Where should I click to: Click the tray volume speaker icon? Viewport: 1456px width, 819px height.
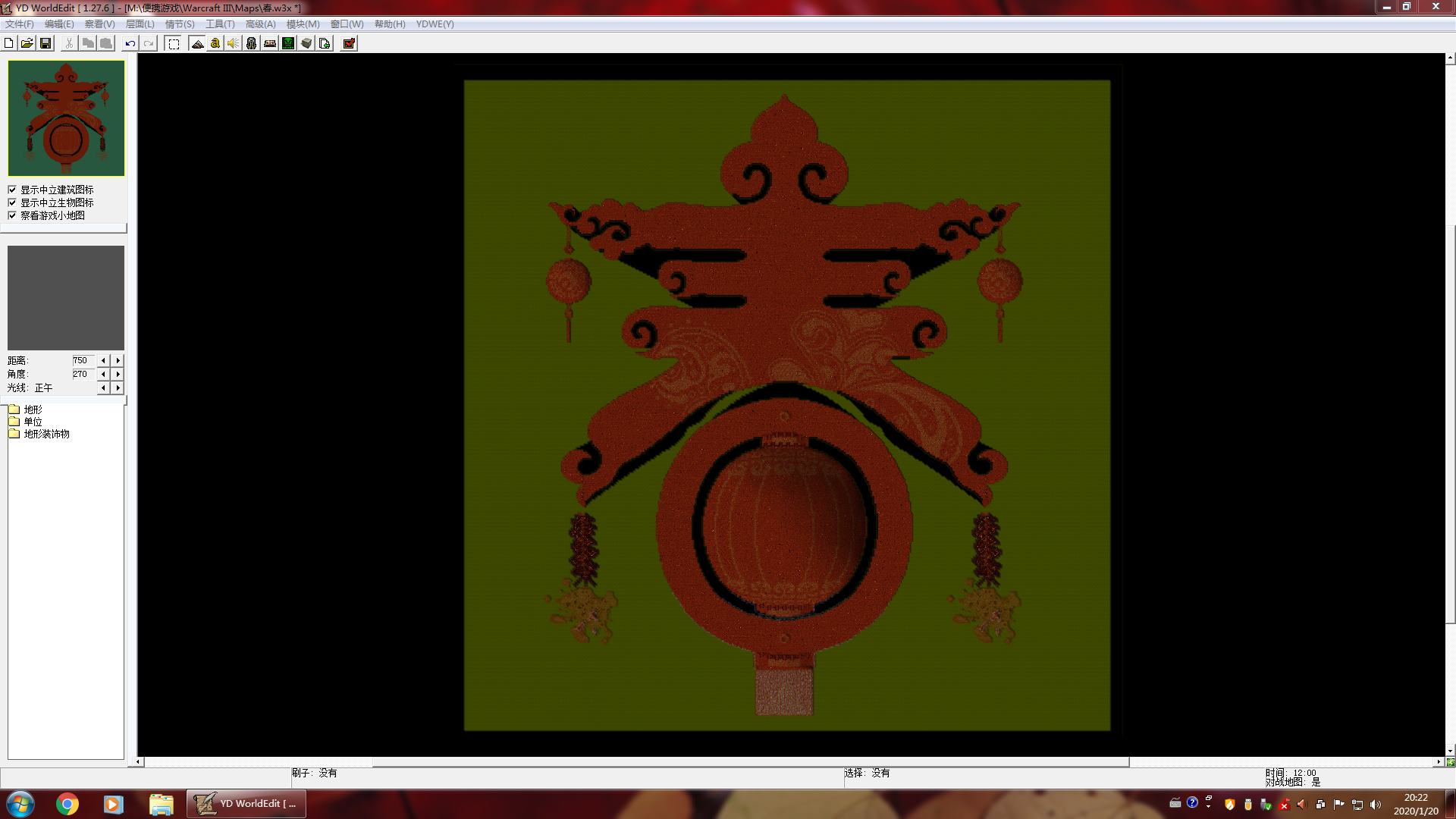pyautogui.click(x=1376, y=805)
